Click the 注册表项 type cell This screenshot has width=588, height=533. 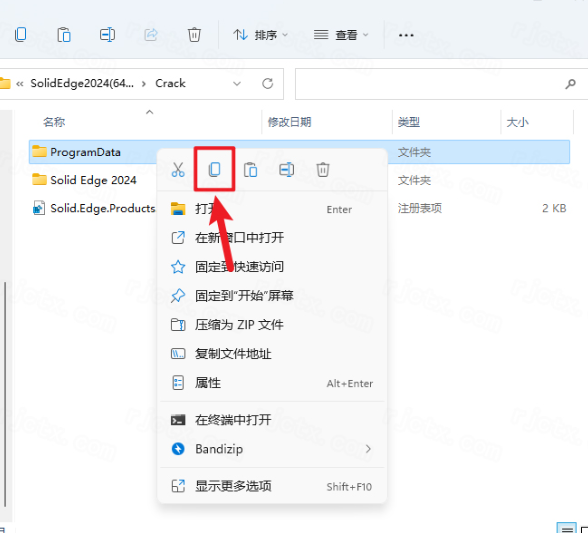(420, 208)
